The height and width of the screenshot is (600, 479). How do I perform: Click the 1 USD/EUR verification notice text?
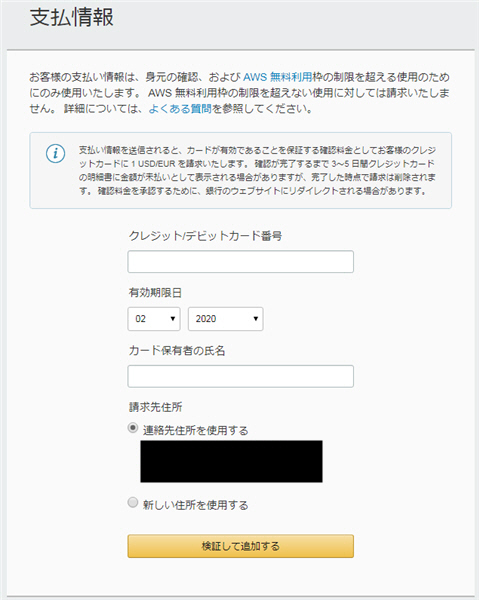257,170
